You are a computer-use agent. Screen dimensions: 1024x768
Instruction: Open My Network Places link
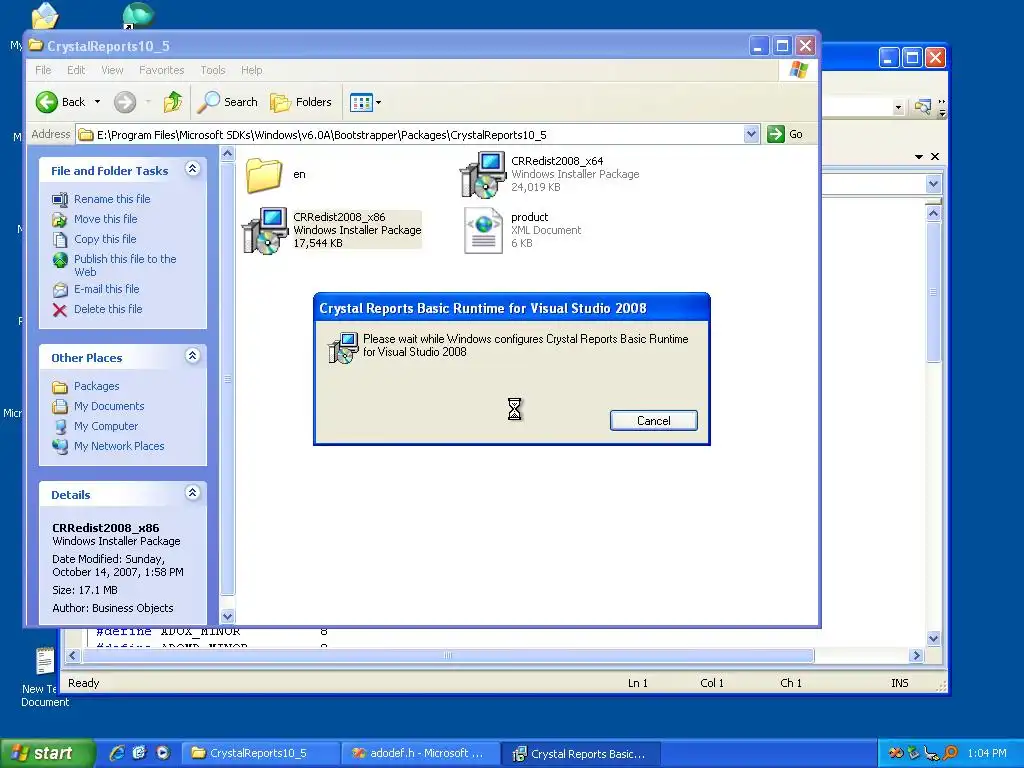coord(119,446)
